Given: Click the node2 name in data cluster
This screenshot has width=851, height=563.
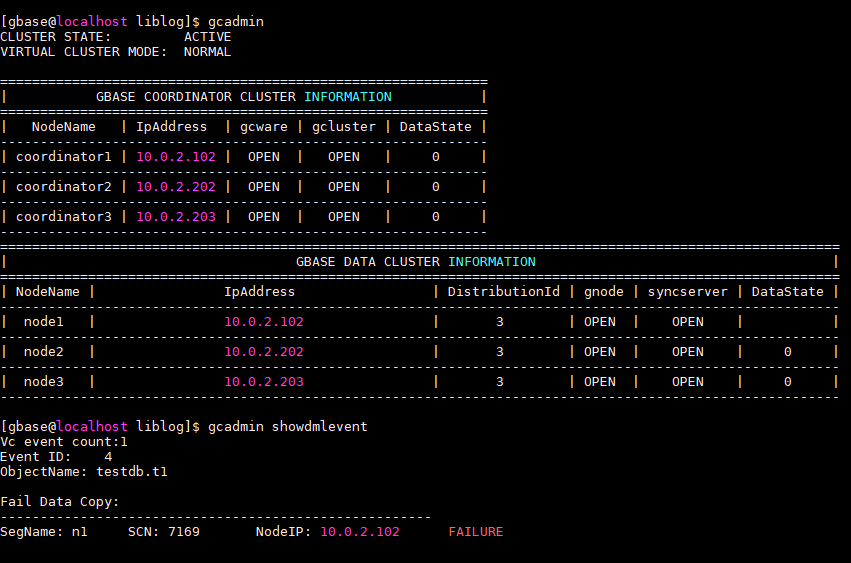Looking at the screenshot, I should [x=43, y=352].
